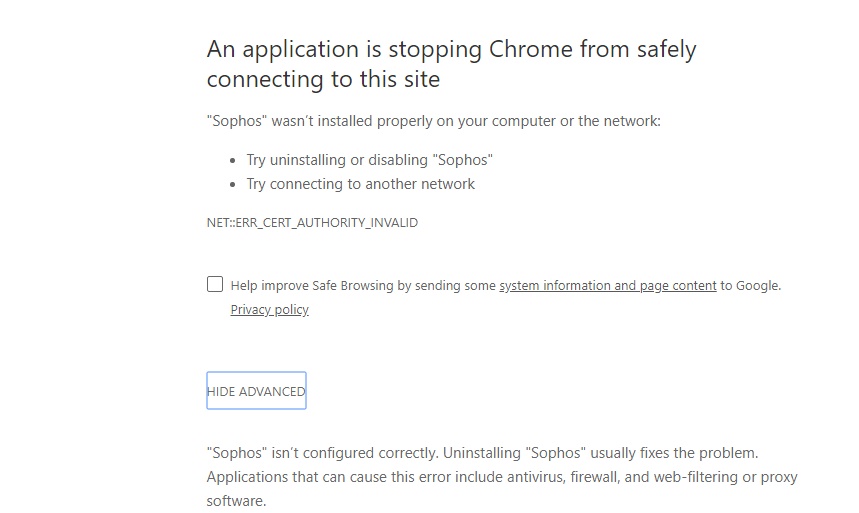Select the 'Try uninstalling or disabling Sophos' suggestion
The height and width of the screenshot is (513, 859).
(x=369, y=160)
